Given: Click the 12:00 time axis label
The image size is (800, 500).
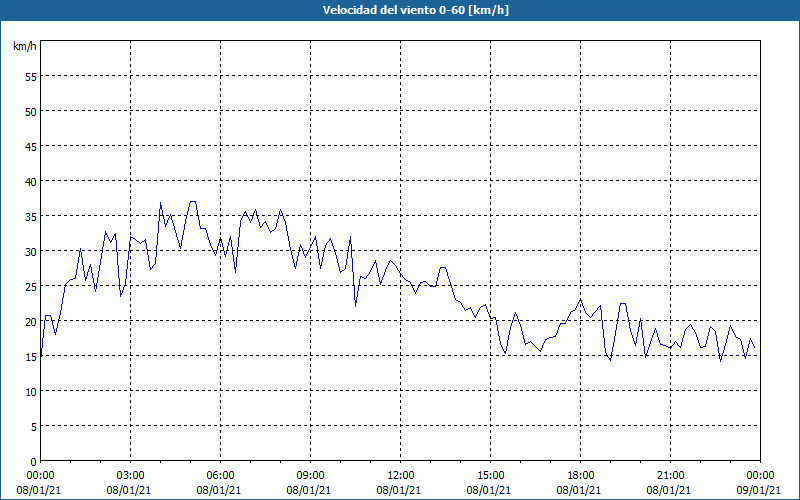Looking at the screenshot, I should [x=401, y=476].
